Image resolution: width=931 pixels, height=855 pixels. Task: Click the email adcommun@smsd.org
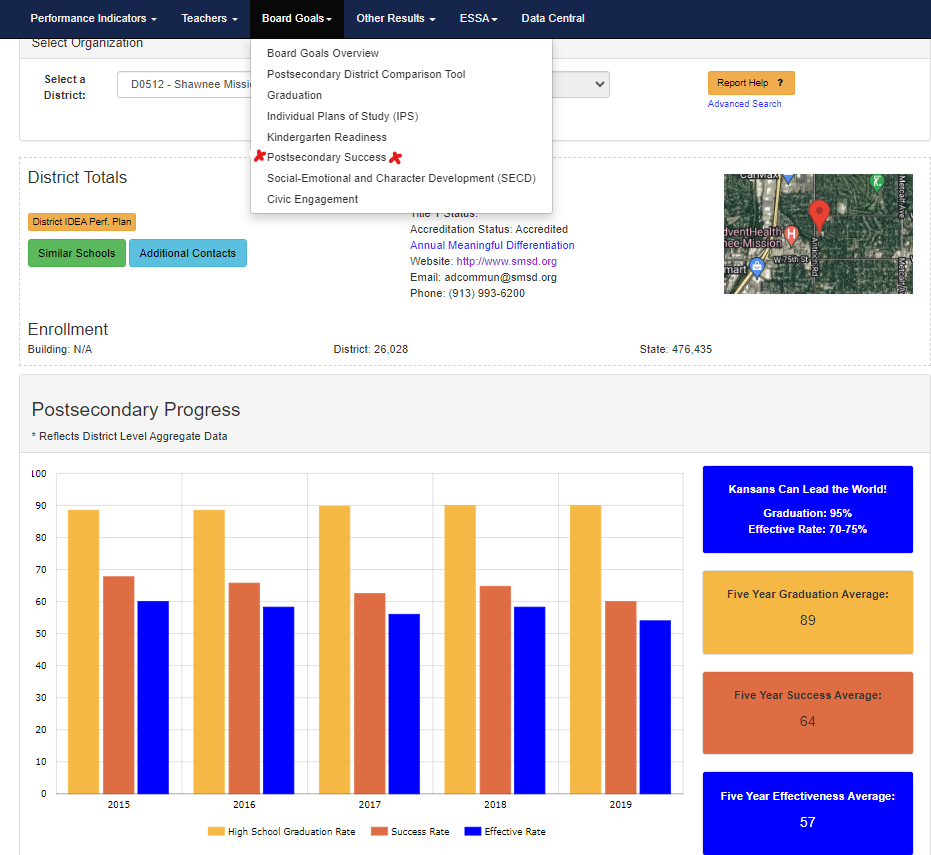[501, 277]
